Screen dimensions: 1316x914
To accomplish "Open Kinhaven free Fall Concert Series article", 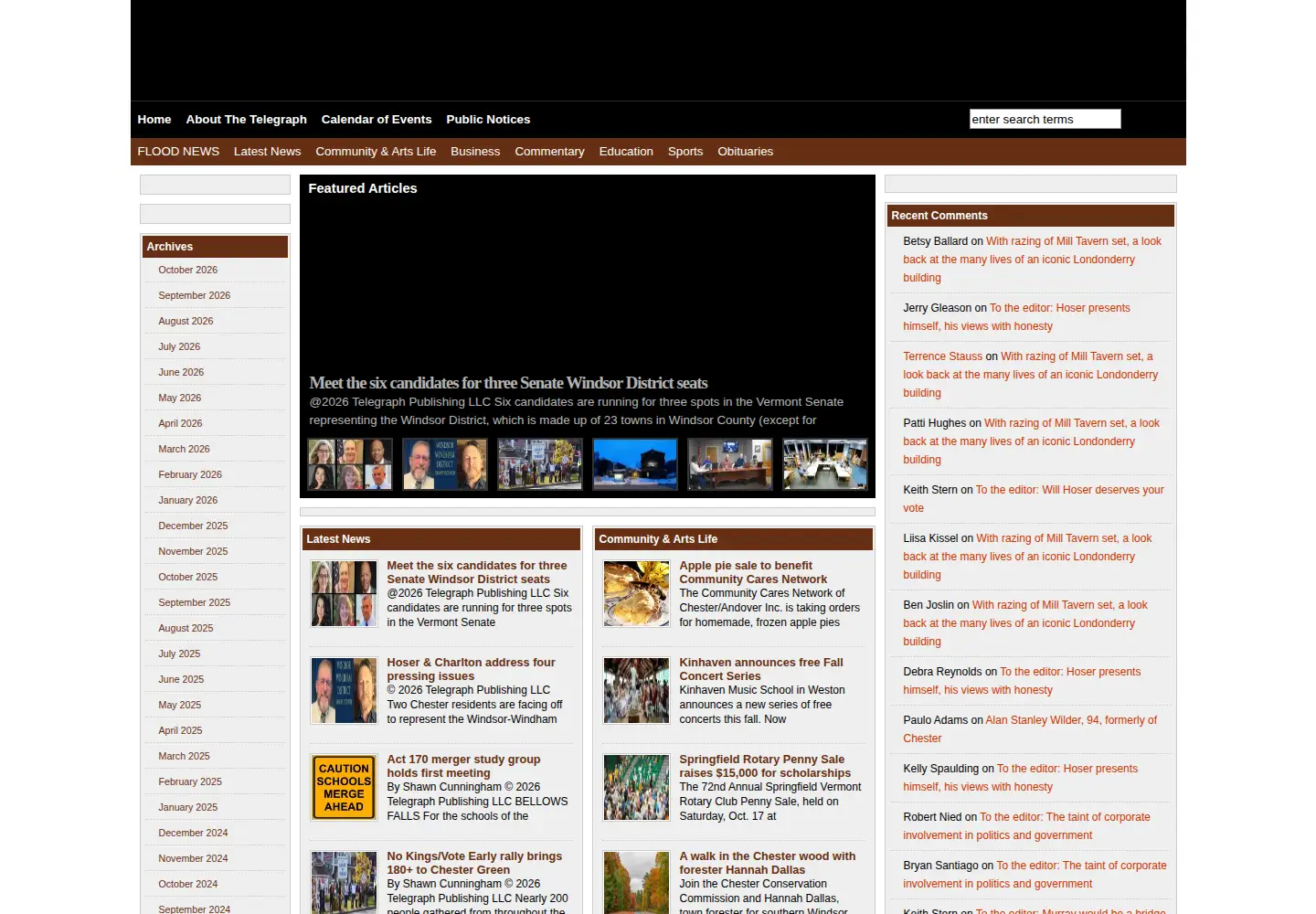I will point(761,669).
